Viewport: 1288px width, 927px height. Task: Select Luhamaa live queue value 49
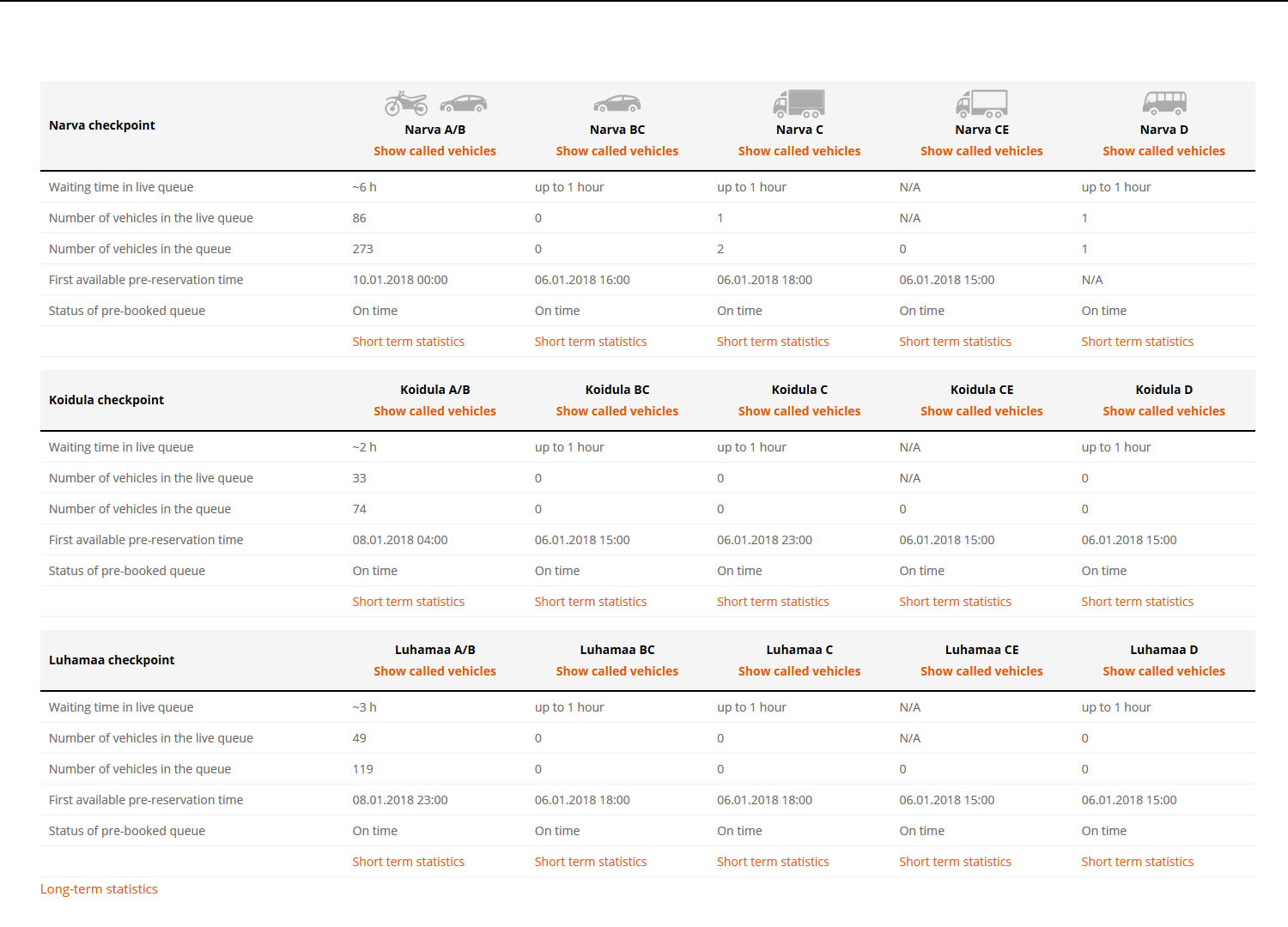tap(360, 738)
